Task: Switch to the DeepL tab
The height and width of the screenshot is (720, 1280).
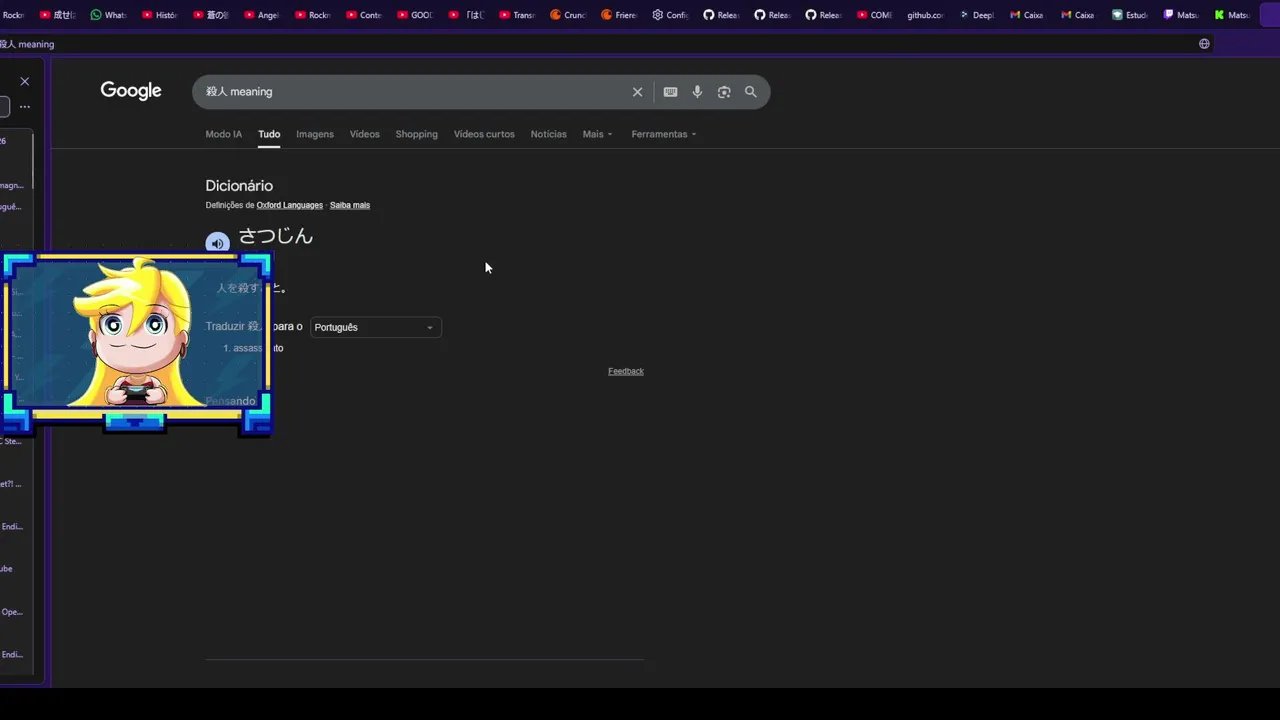Action: click(976, 15)
